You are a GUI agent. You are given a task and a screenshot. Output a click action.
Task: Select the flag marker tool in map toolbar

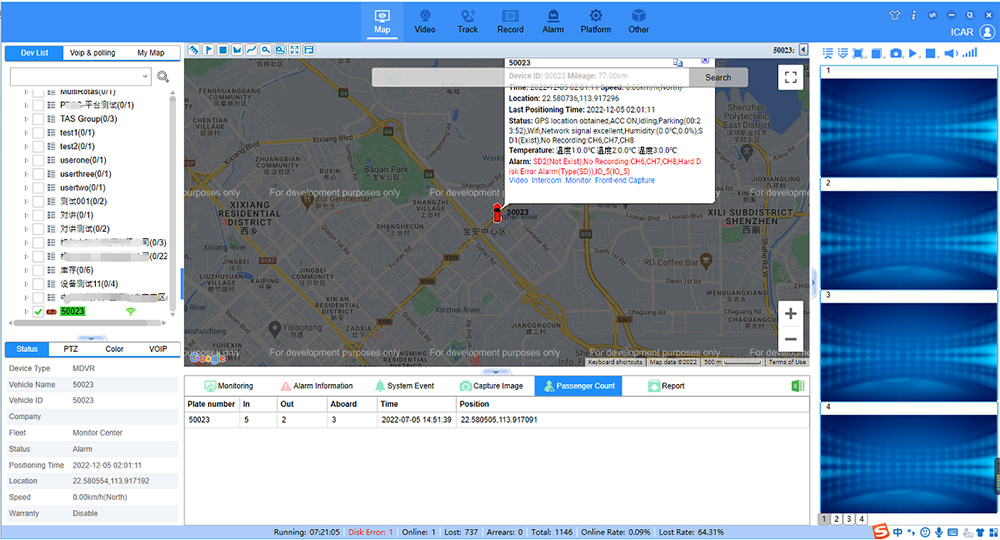point(209,50)
